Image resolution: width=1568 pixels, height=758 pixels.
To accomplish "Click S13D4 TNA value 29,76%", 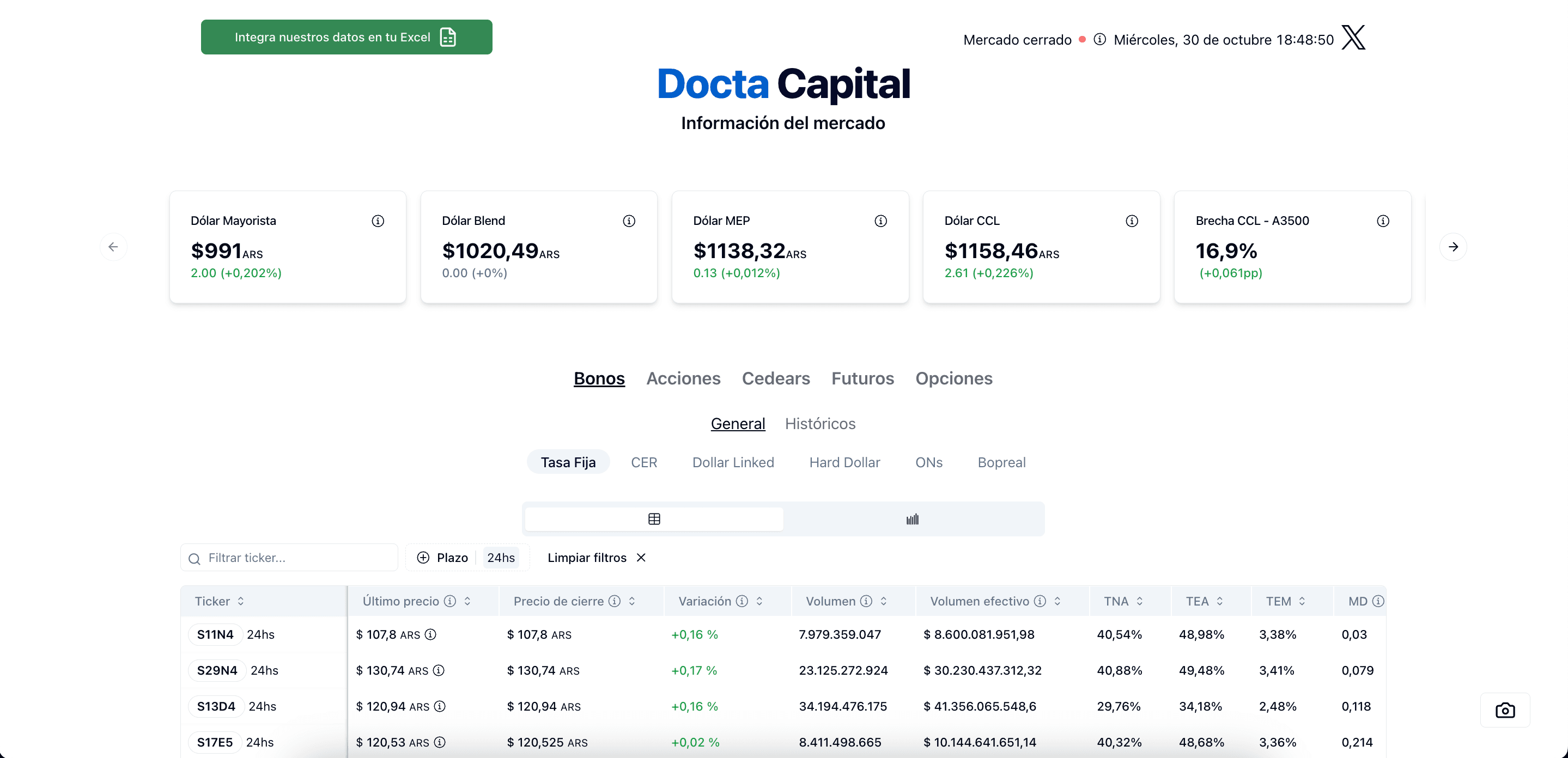I will click(1119, 706).
